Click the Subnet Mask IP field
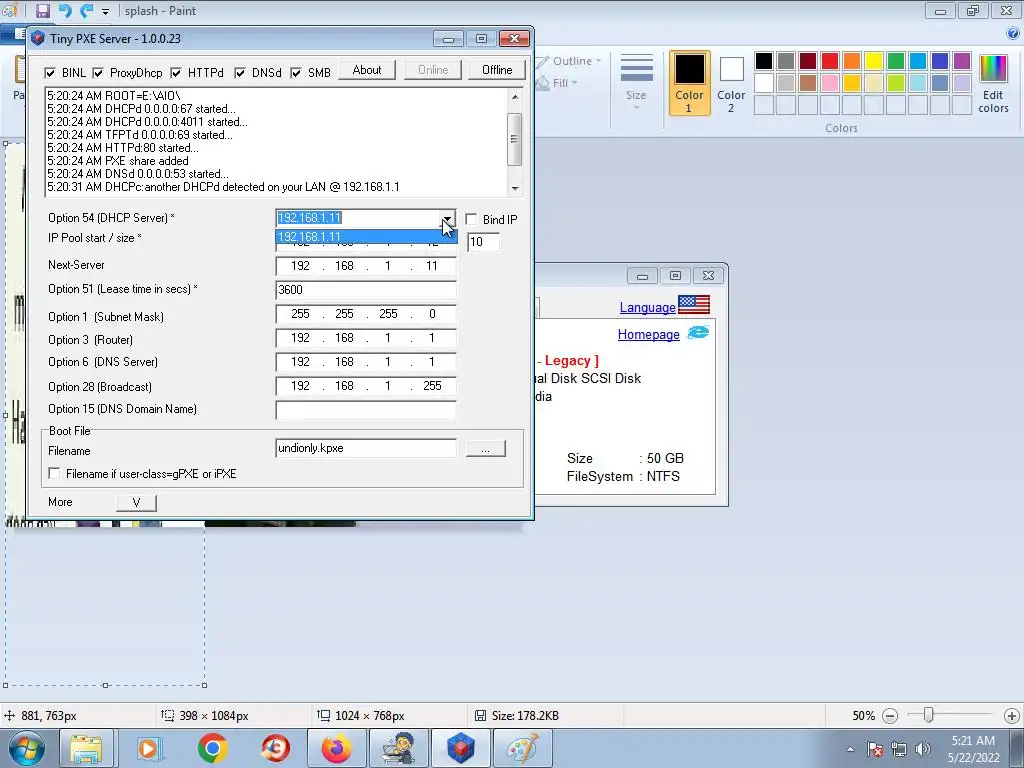 [x=366, y=314]
